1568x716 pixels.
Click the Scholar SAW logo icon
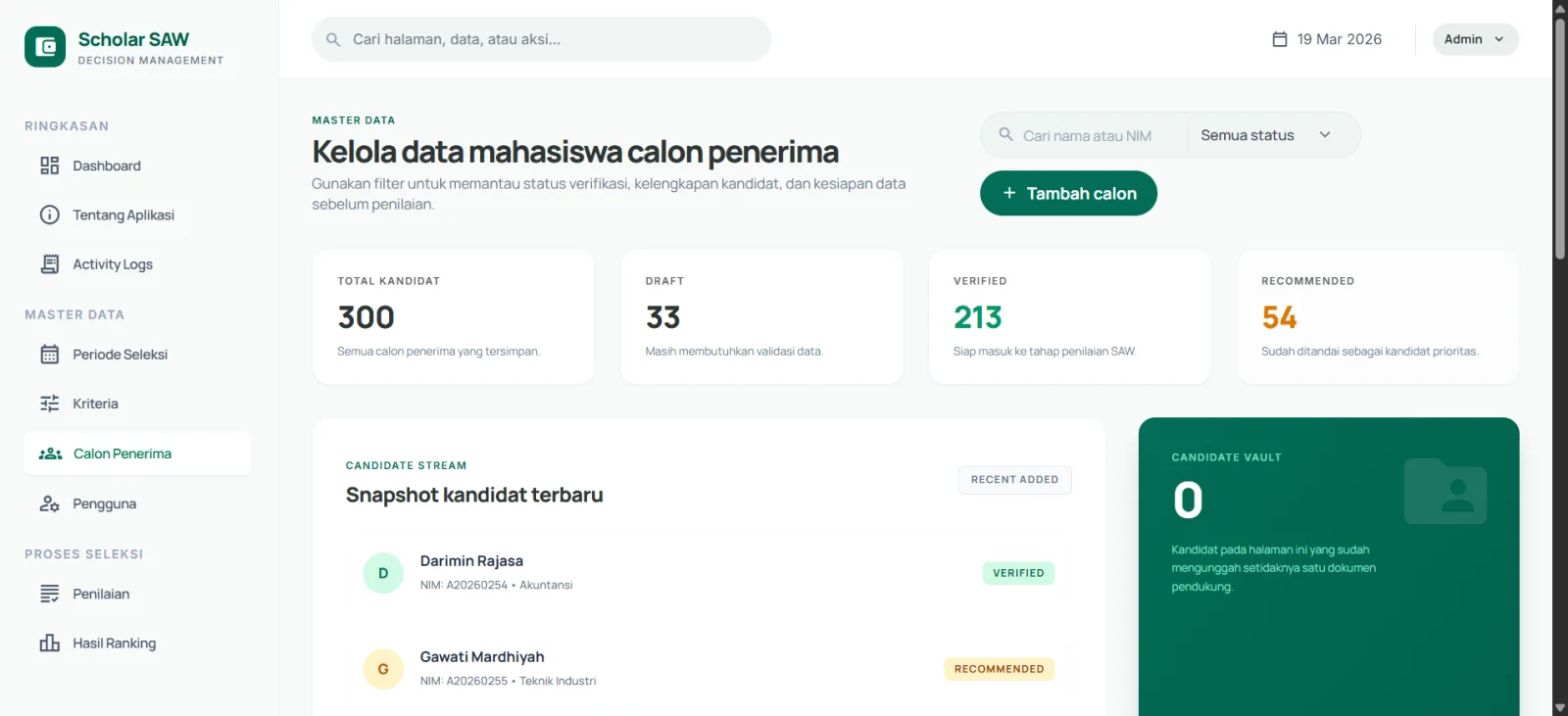45,47
